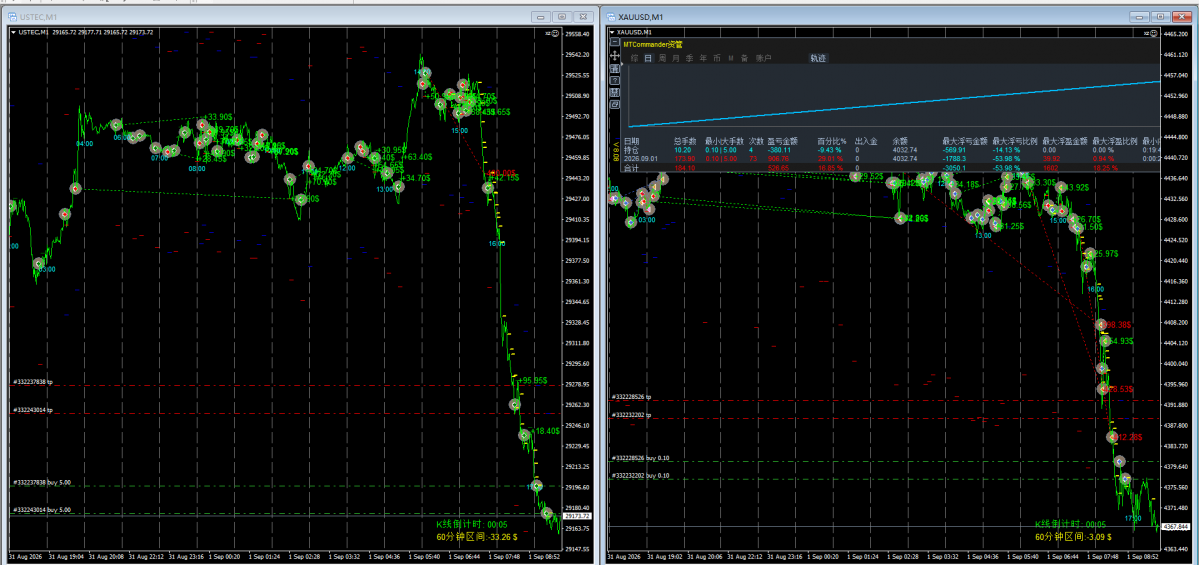This screenshot has width=1199, height=565.
Task: Click the 持仓 row label in the stats table
Action: click(x=631, y=150)
